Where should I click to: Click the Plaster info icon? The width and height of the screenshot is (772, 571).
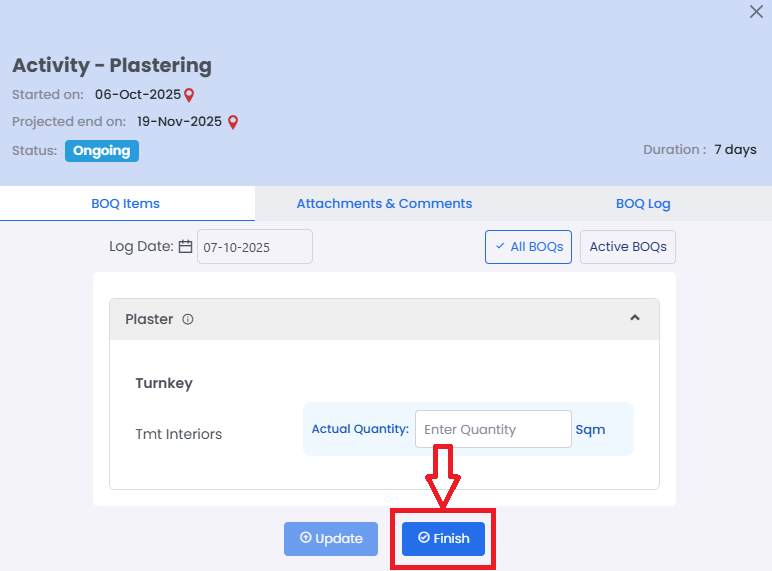(188, 320)
